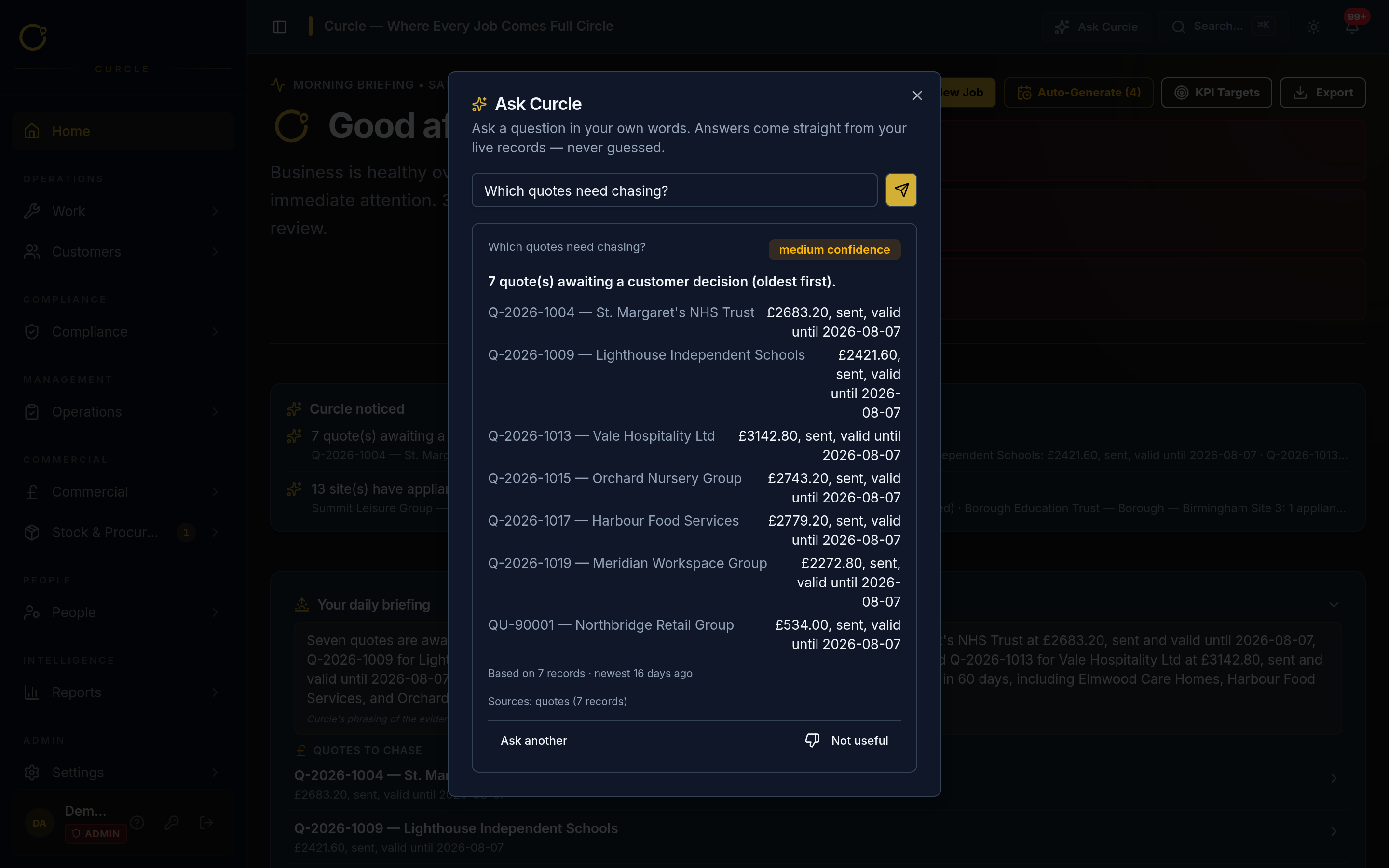
Task: Expand the Customers chevron
Action: [x=215, y=251]
